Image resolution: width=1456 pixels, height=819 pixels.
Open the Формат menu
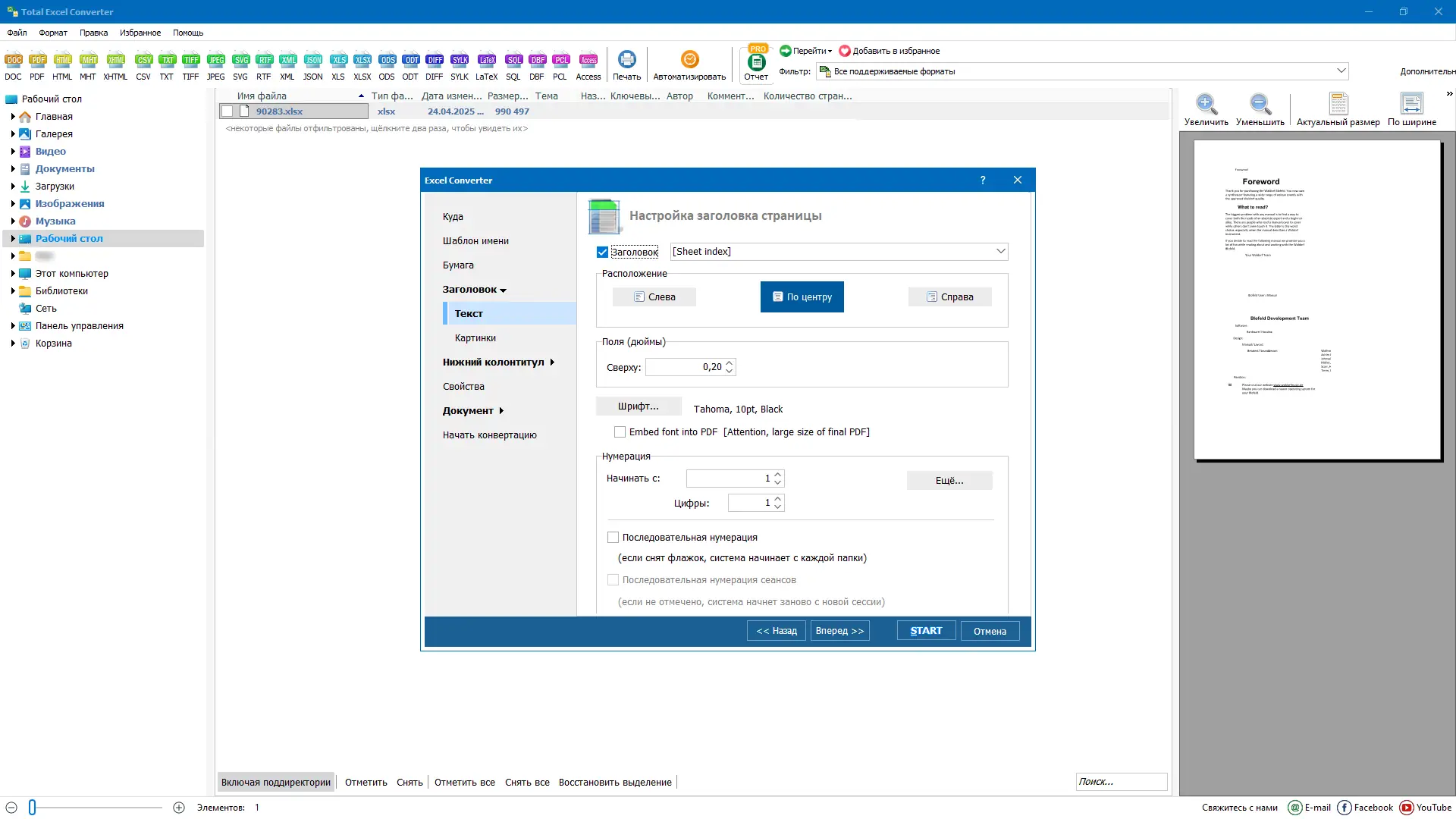[52, 33]
